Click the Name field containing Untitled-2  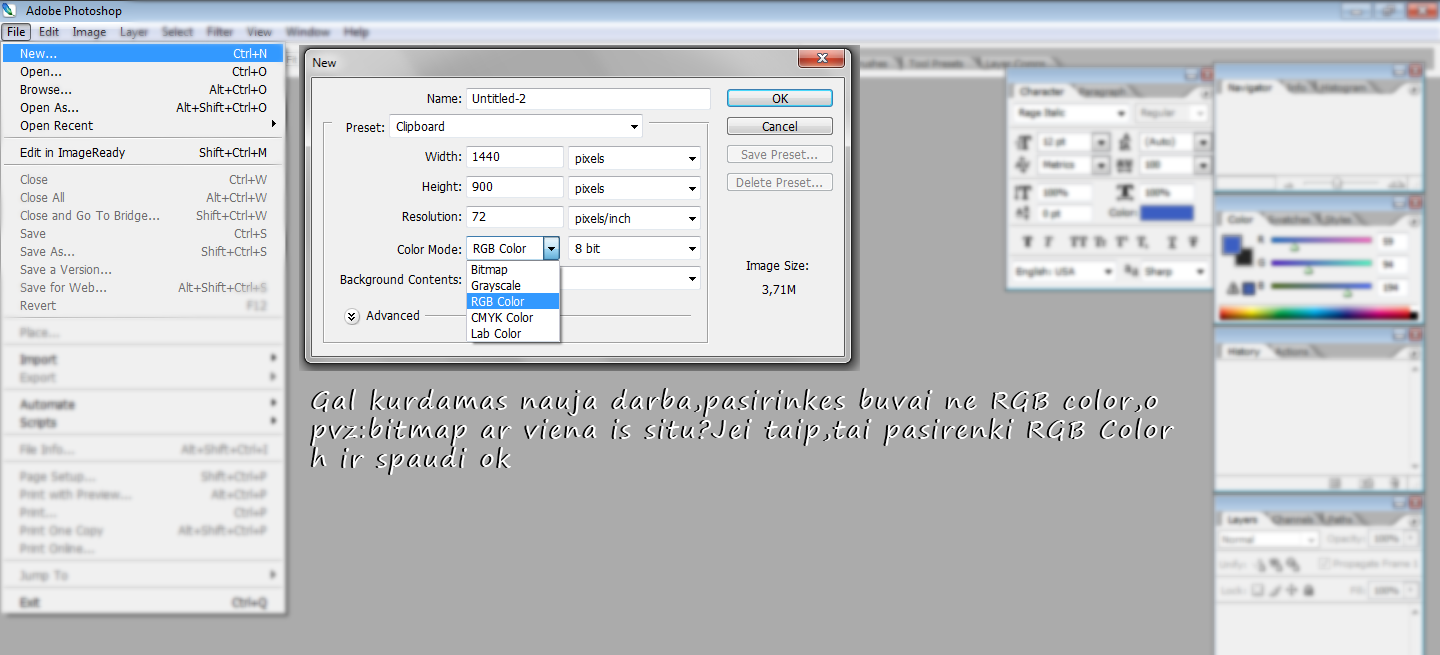(587, 99)
